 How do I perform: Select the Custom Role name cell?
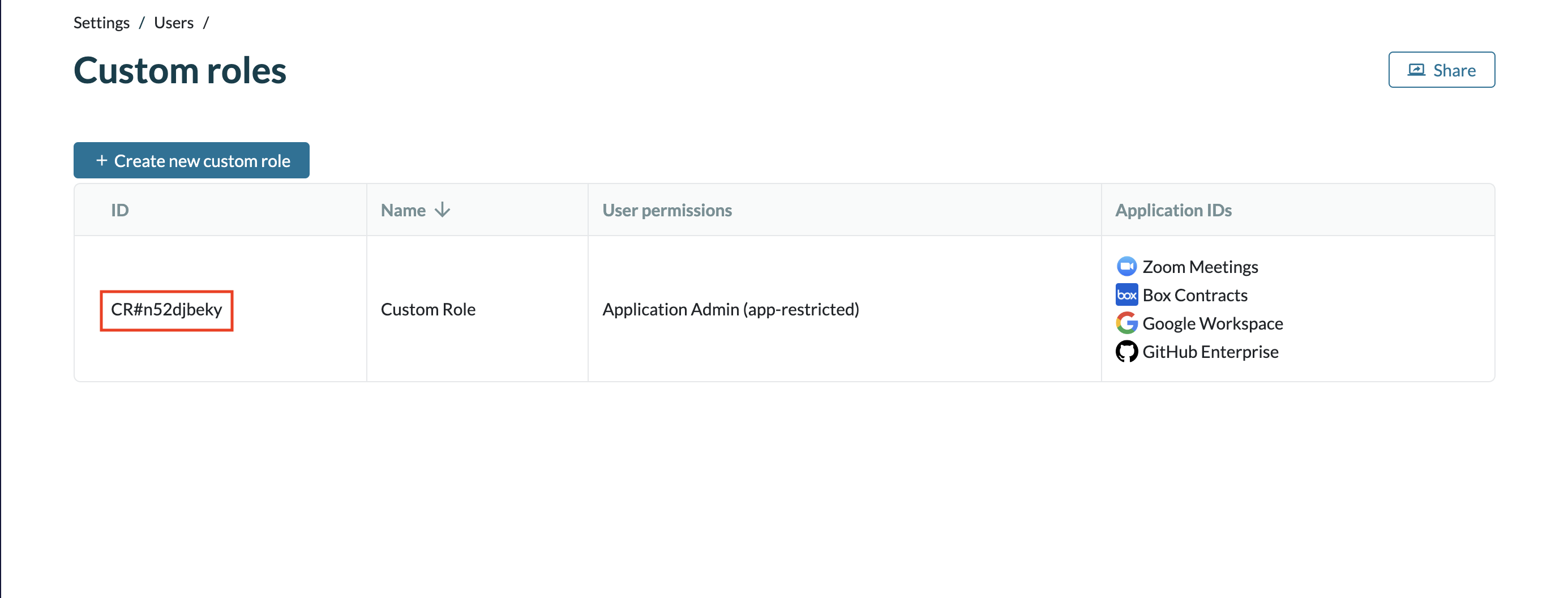428,310
